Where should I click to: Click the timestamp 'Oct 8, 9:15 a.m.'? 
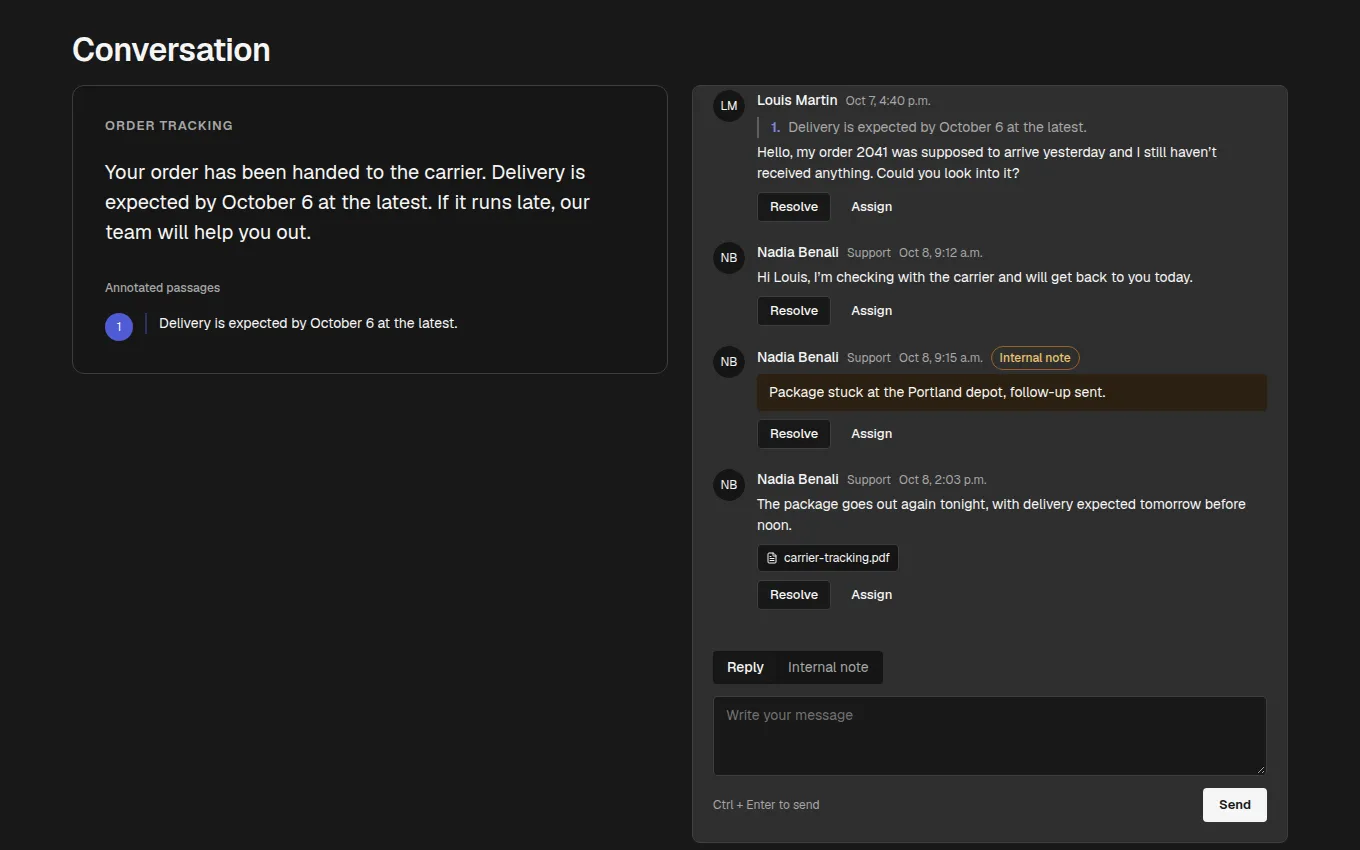(941, 358)
